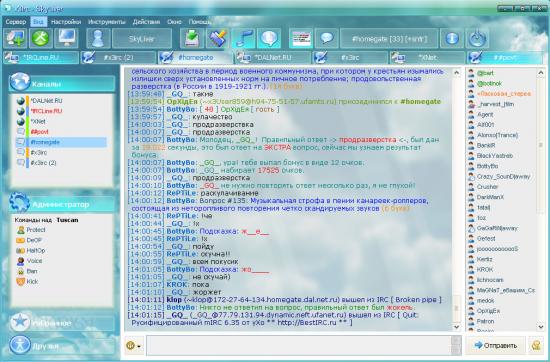Image resolution: width=550 pixels, height=362 pixels.
Task: Switch to the #x3irc (2) tab
Action: [119, 58]
